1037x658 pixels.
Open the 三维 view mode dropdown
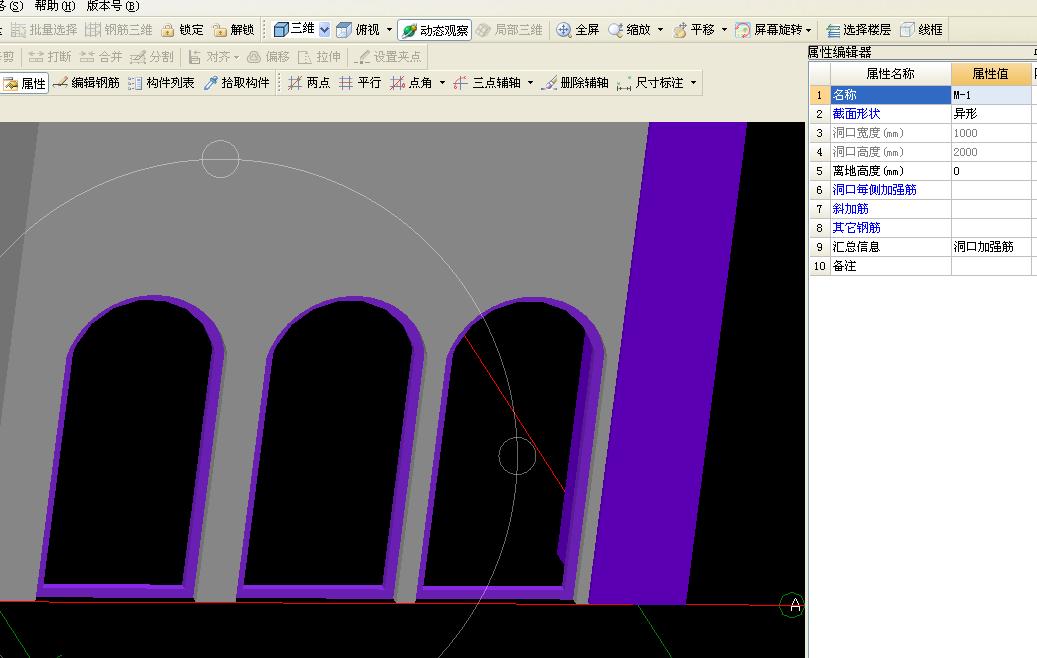click(x=324, y=30)
